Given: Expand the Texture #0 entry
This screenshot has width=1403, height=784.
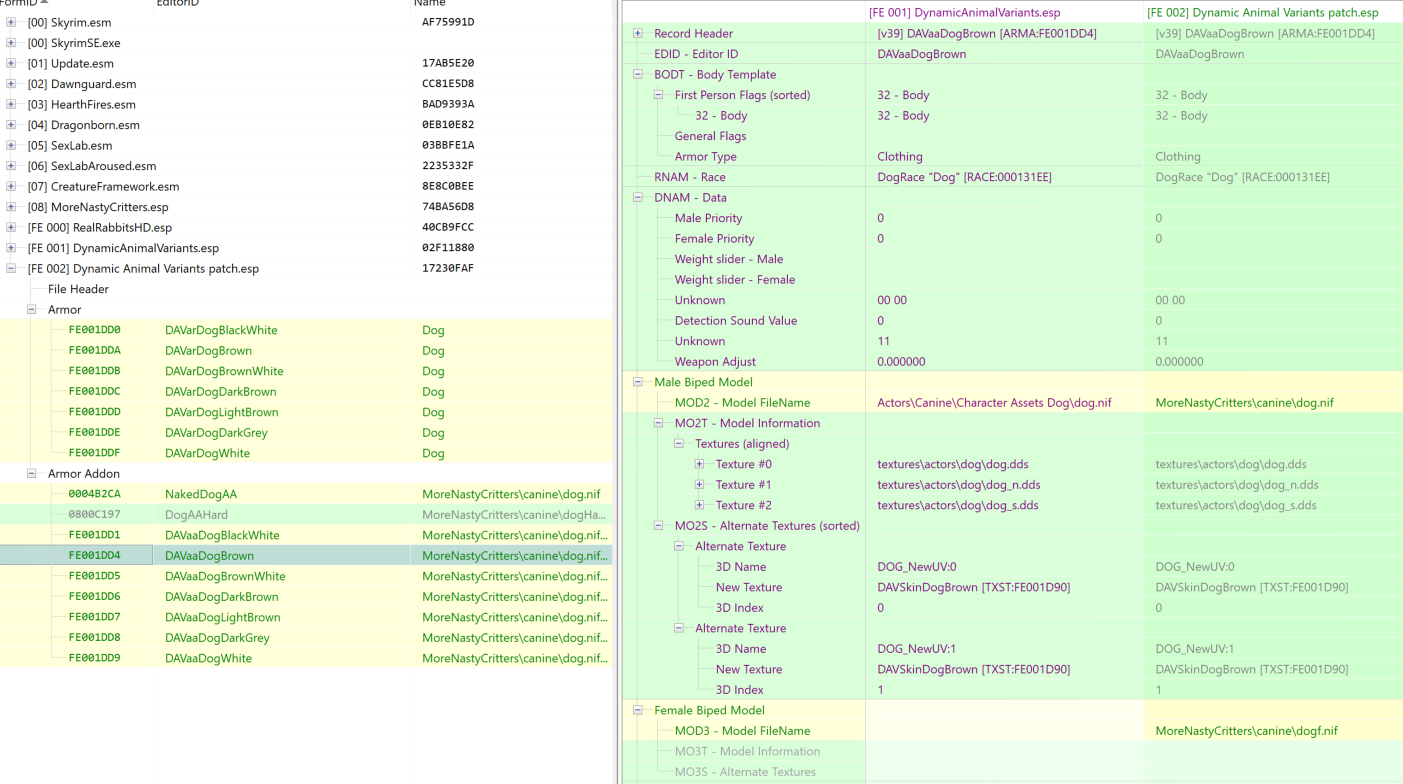Looking at the screenshot, I should 700,464.
